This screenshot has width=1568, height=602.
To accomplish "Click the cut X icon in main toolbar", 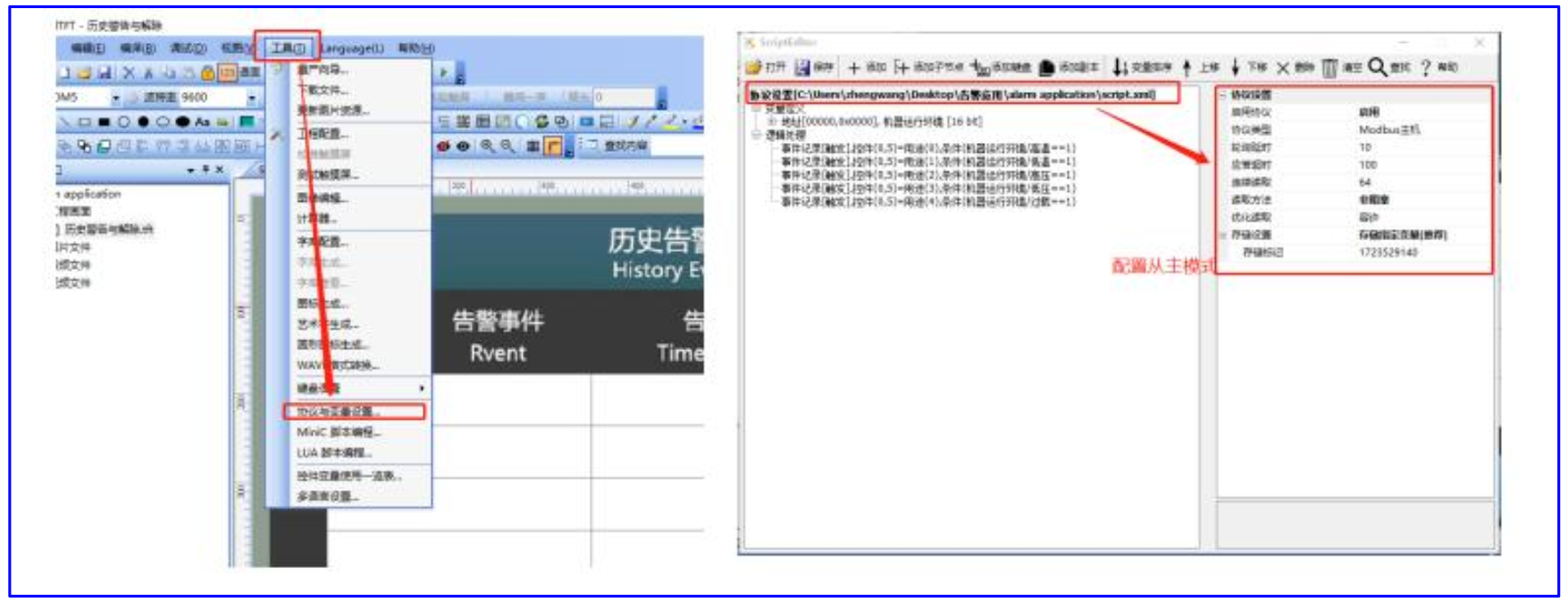I will click(129, 72).
